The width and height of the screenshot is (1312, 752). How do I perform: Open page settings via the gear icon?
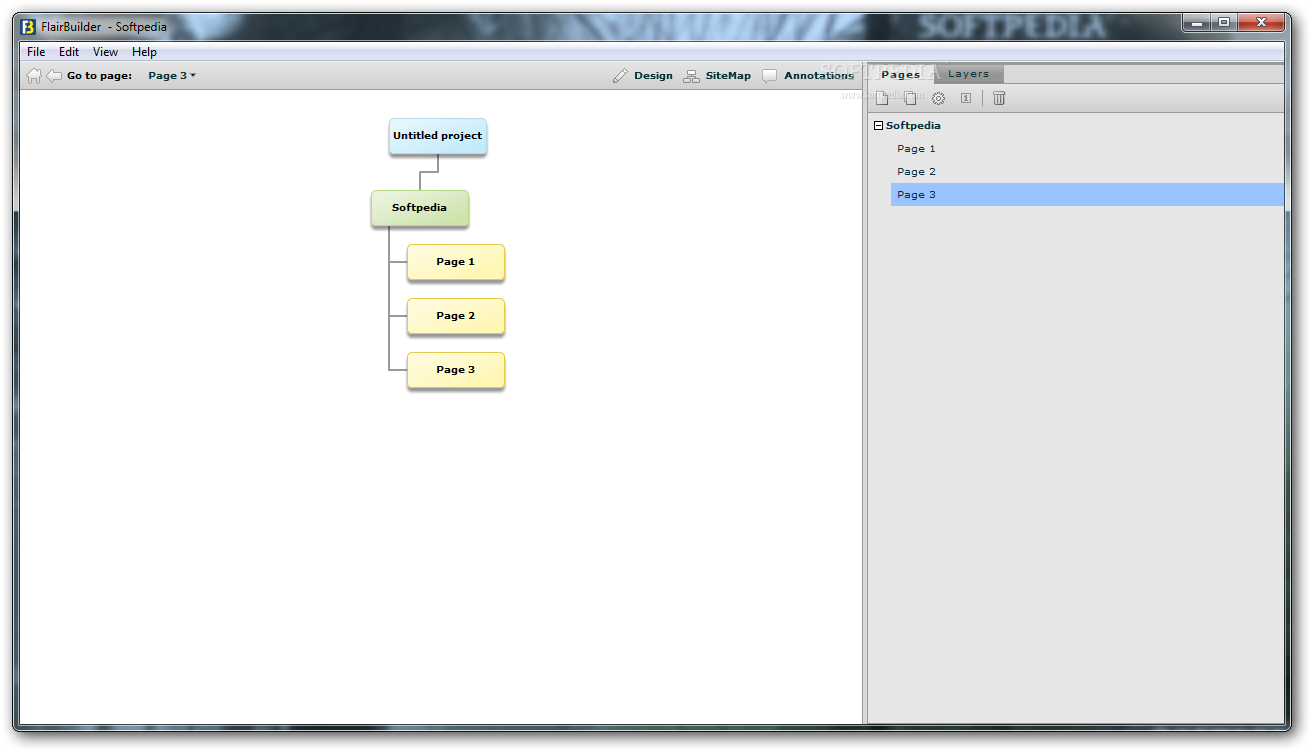(x=938, y=98)
